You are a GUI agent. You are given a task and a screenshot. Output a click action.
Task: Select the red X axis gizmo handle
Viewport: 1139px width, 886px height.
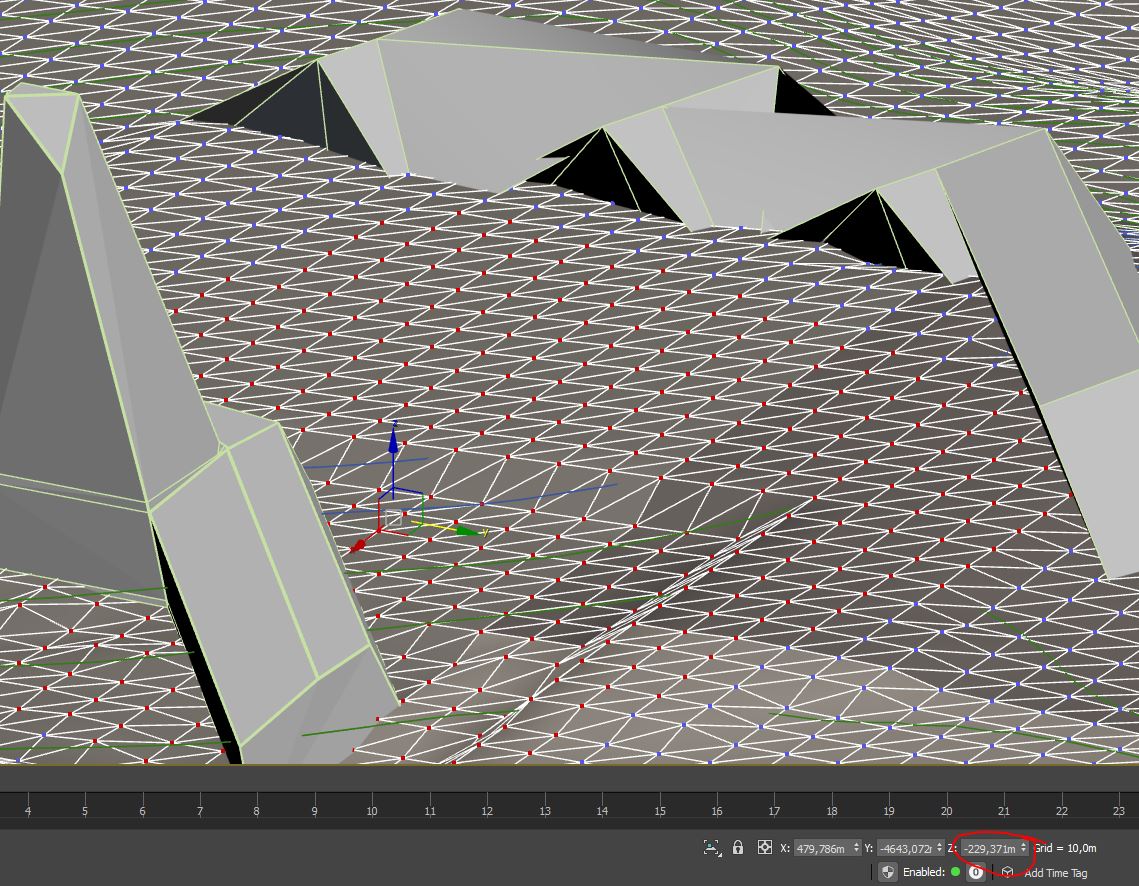(359, 546)
